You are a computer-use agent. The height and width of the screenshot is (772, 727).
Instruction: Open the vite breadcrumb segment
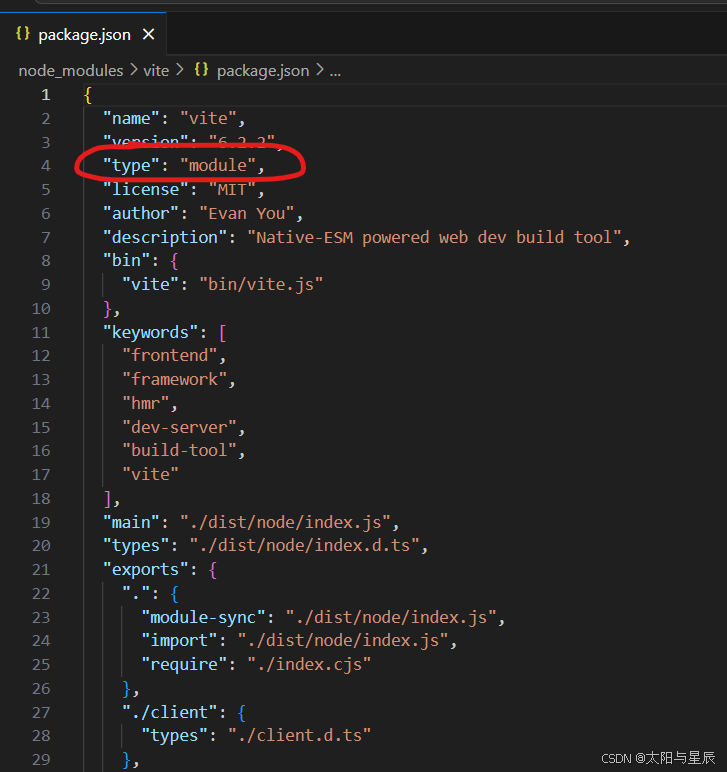click(156, 71)
